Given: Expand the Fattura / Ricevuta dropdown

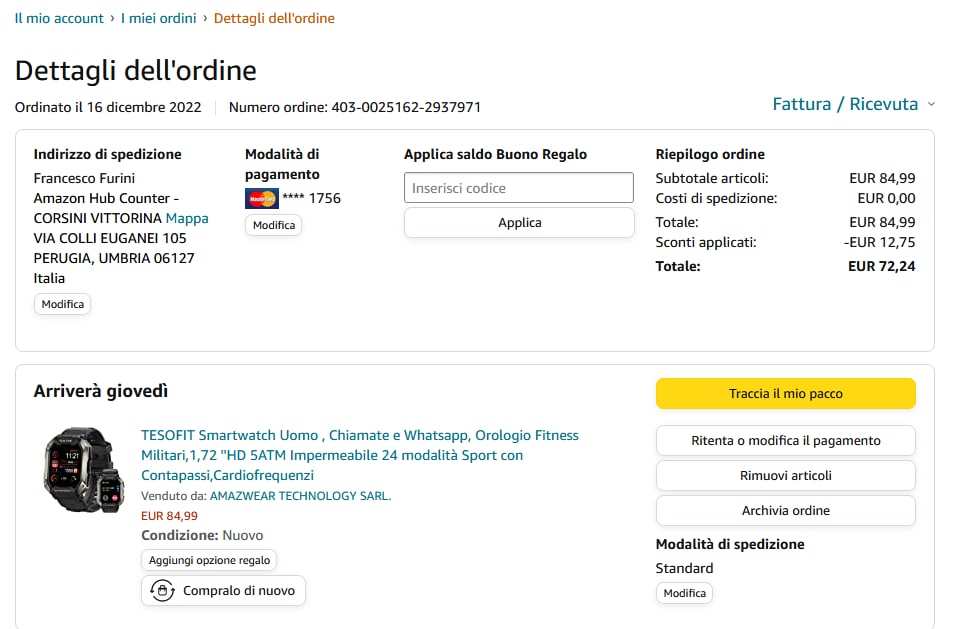Looking at the screenshot, I should coord(853,104).
